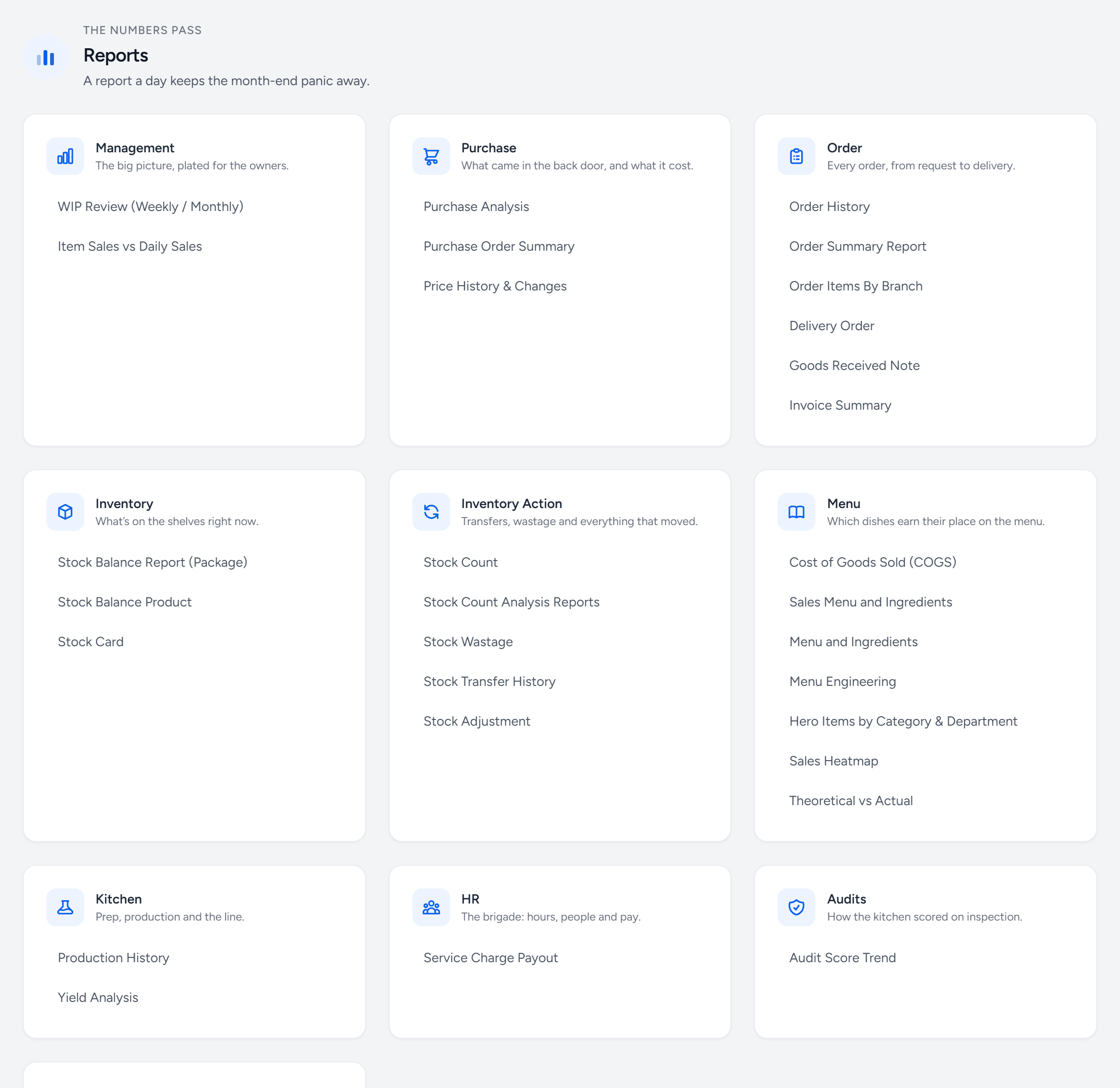
Task: Open Theoretical vs Actual report
Action: 851,800
